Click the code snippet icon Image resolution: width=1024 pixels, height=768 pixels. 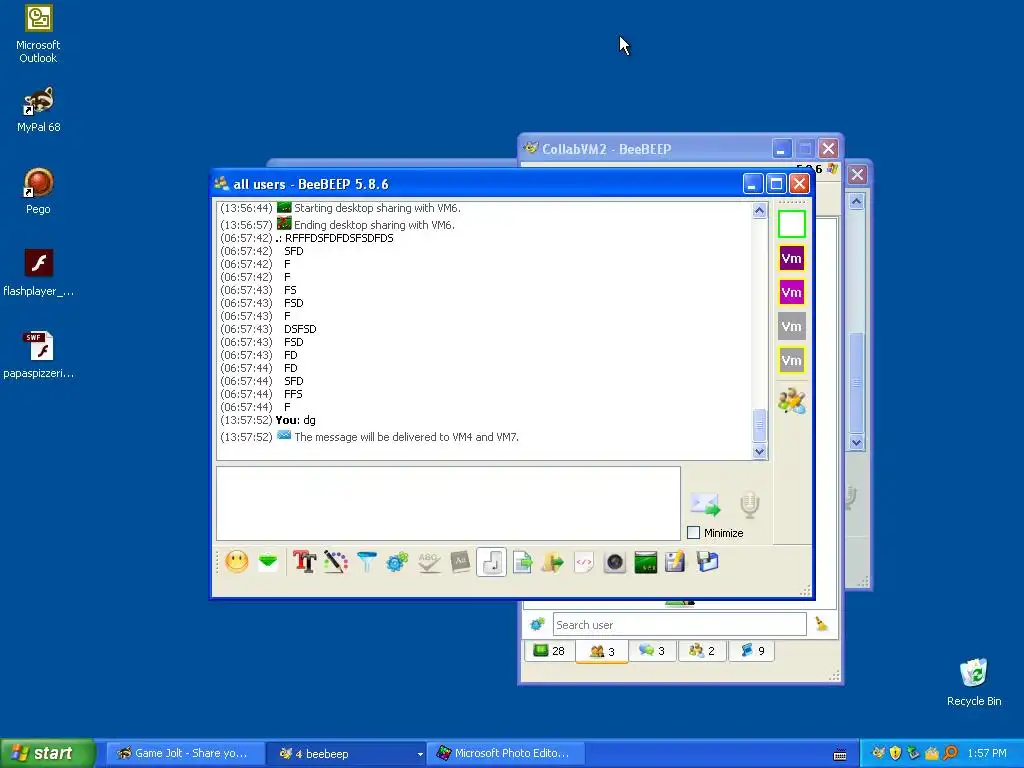tap(584, 562)
